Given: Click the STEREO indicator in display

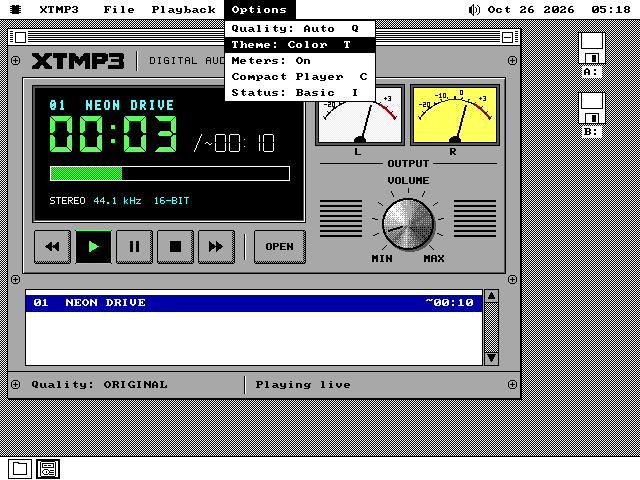Looking at the screenshot, I should point(67,201).
